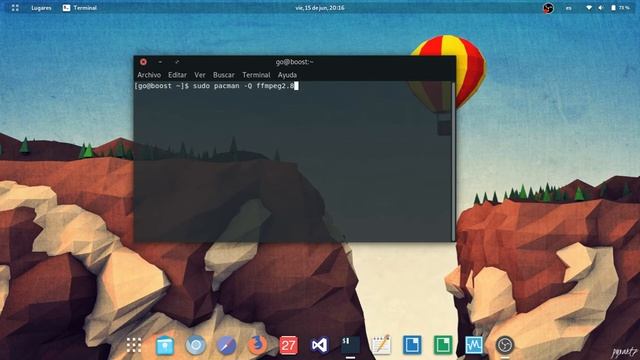Open the calendar clock vie, 15 de jun
Viewport: 640px width, 360px height.
pyautogui.click(x=320, y=8)
